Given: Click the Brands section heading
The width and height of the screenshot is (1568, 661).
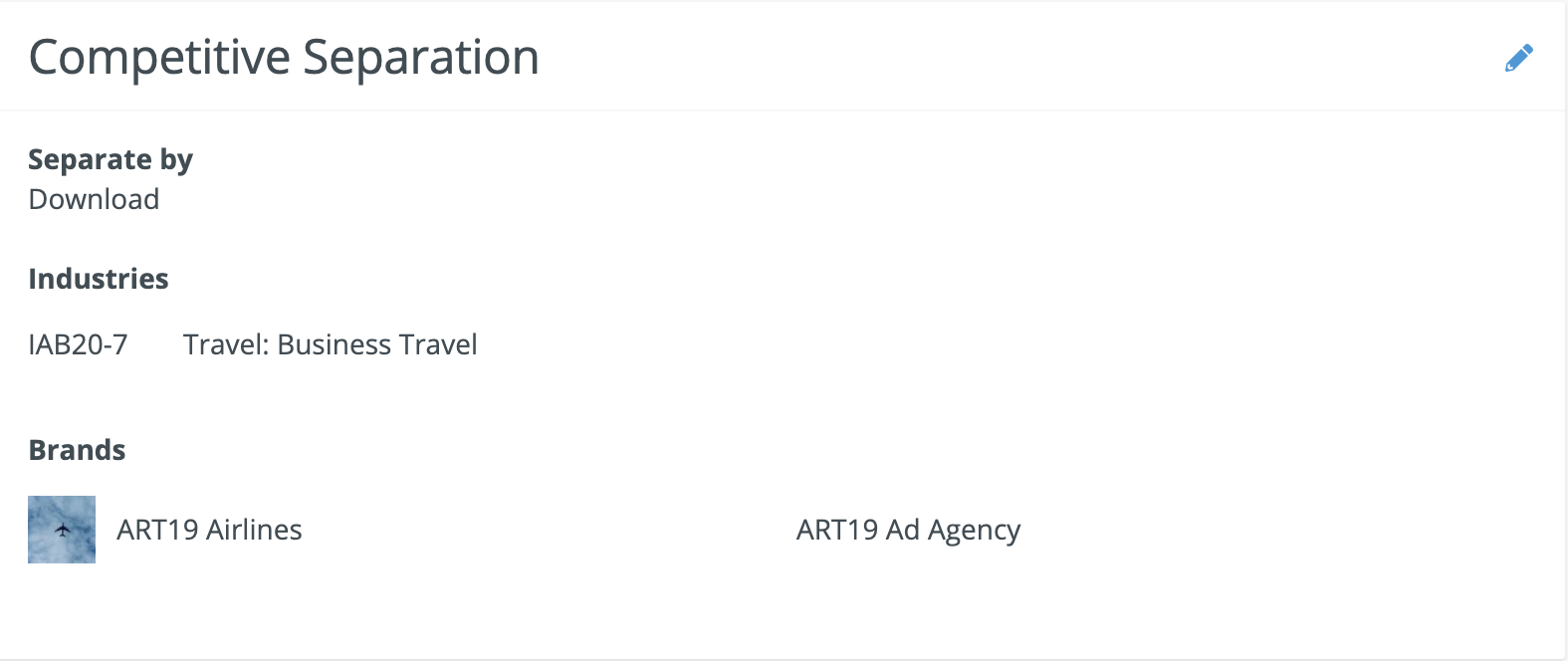Looking at the screenshot, I should click(77, 450).
